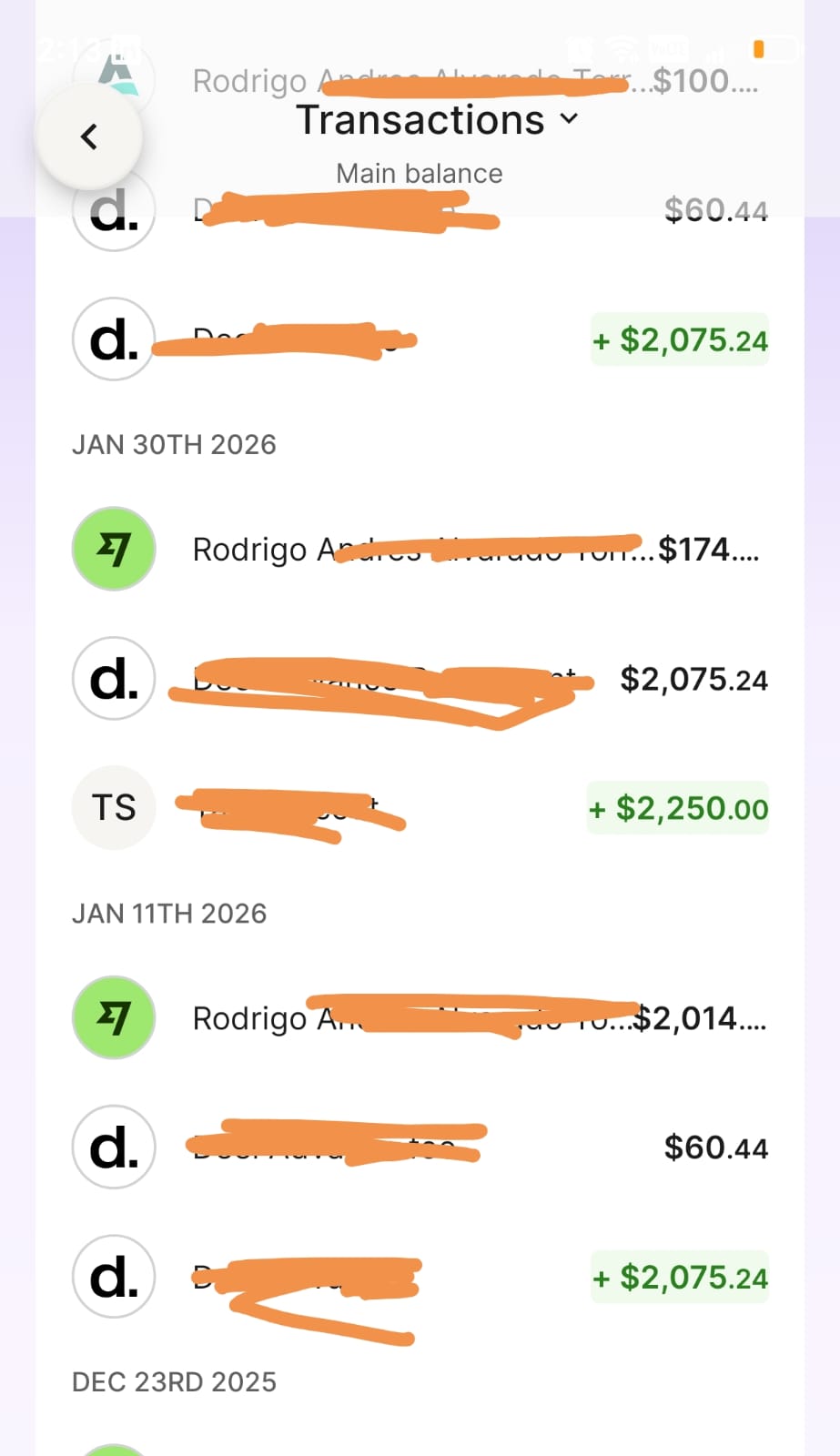
Task: Click the JAN 11TH 2026 date header
Action: point(169,913)
